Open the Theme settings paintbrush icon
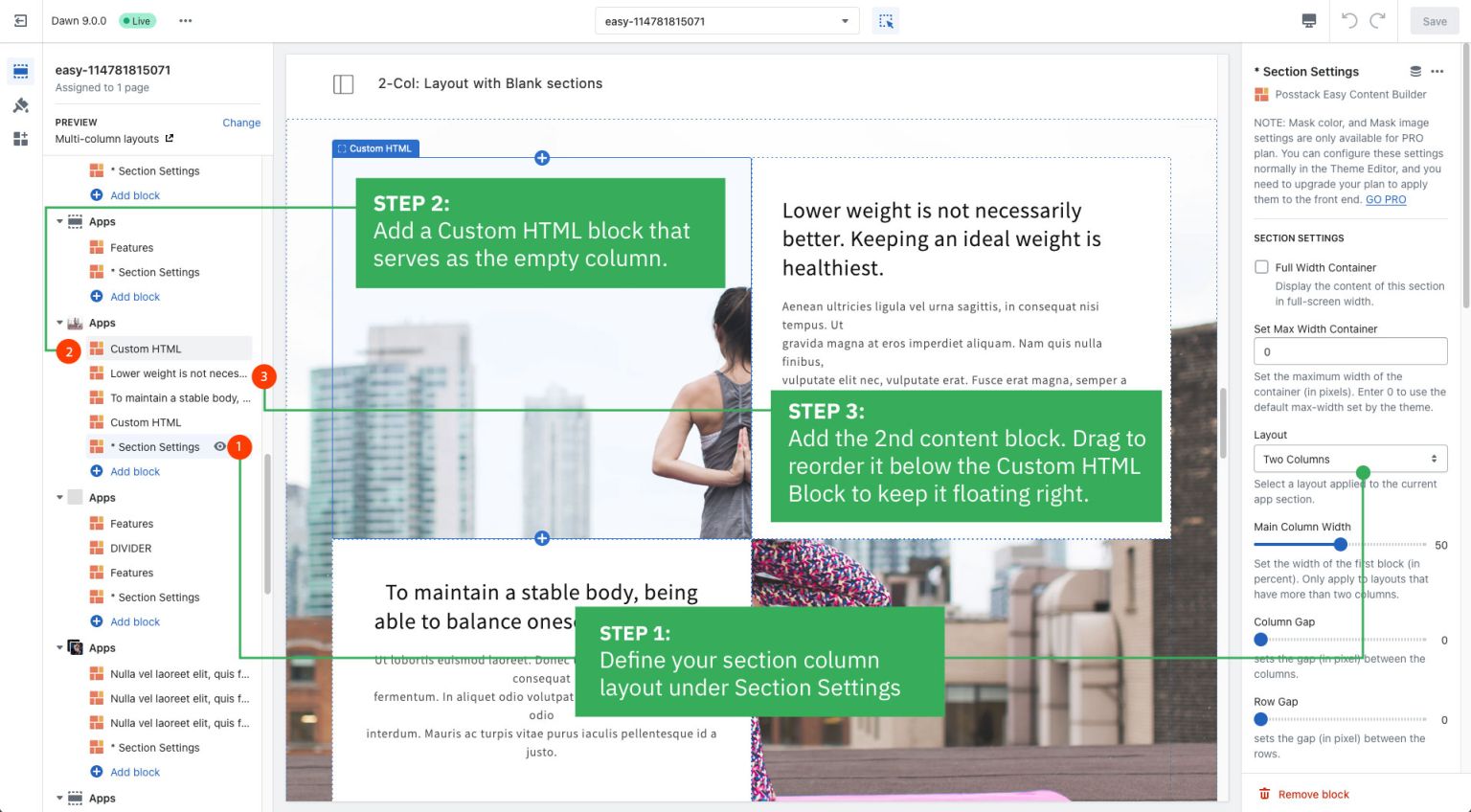This screenshot has width=1471, height=812. pos(20,105)
